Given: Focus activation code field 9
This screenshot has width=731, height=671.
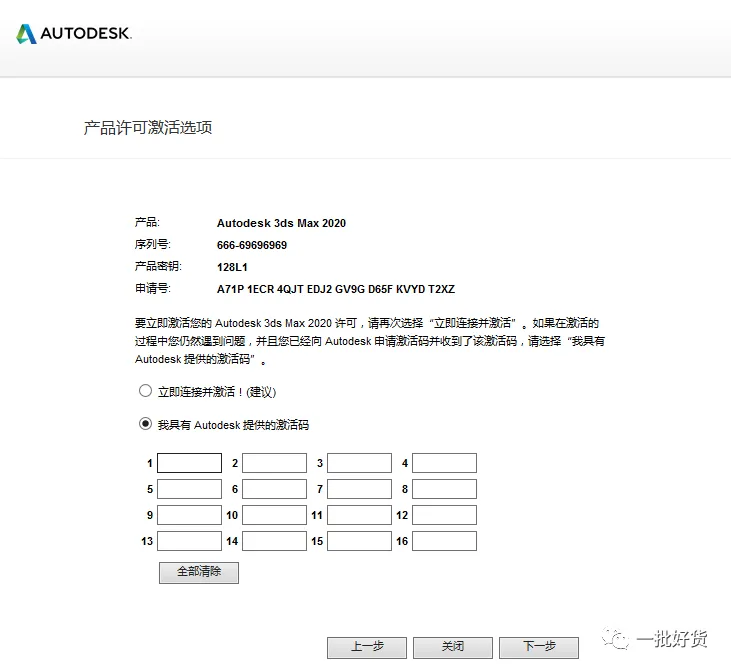Looking at the screenshot, I should coord(189,515).
